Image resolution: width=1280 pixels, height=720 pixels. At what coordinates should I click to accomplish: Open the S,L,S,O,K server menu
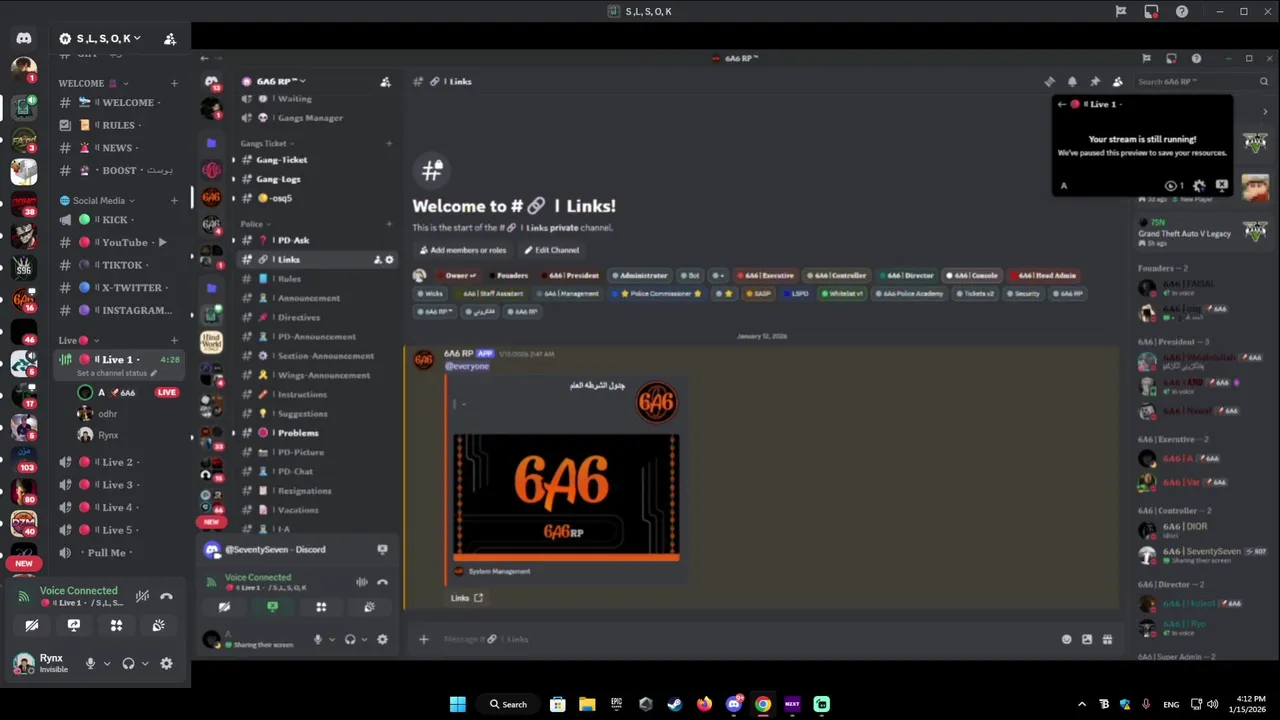pos(100,39)
